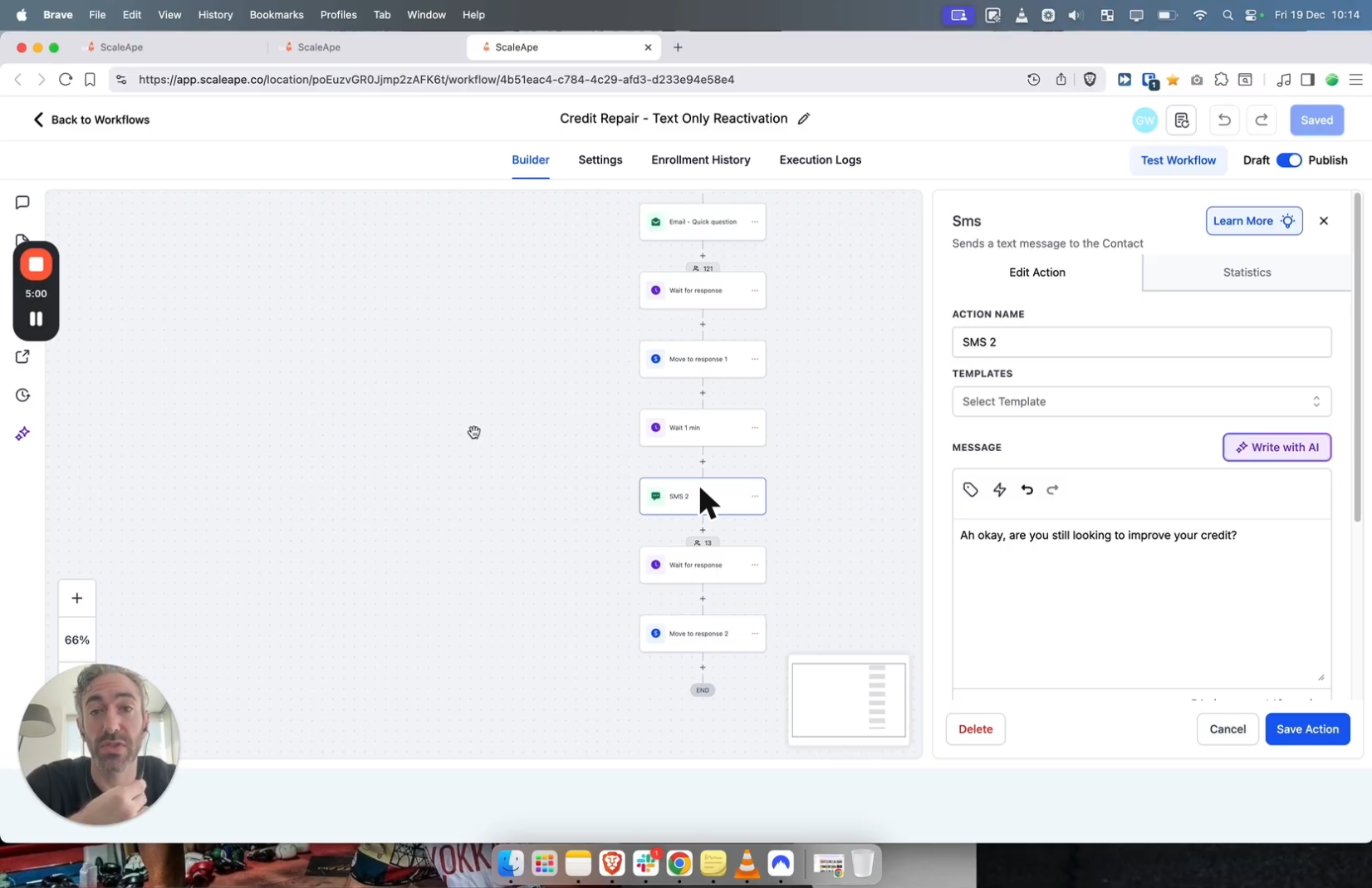Open a new browser tab
Screen dimensions: 1372x888
click(678, 47)
